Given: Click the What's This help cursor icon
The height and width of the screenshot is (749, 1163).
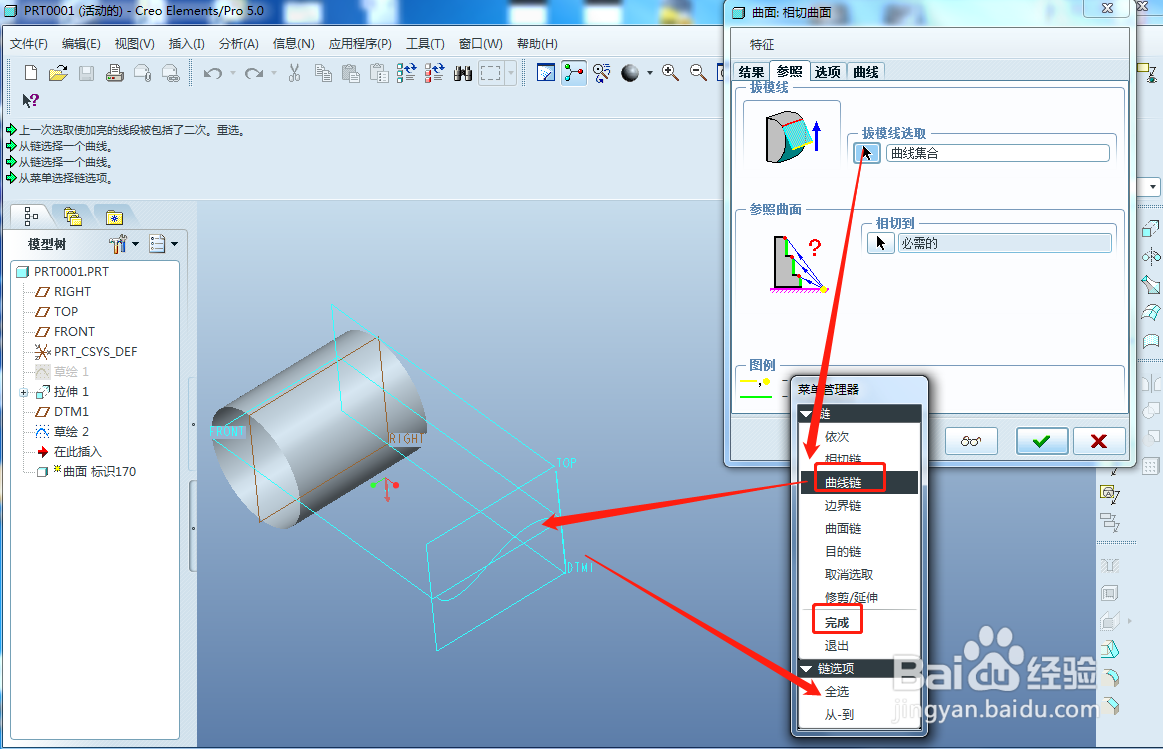Looking at the screenshot, I should (x=30, y=100).
